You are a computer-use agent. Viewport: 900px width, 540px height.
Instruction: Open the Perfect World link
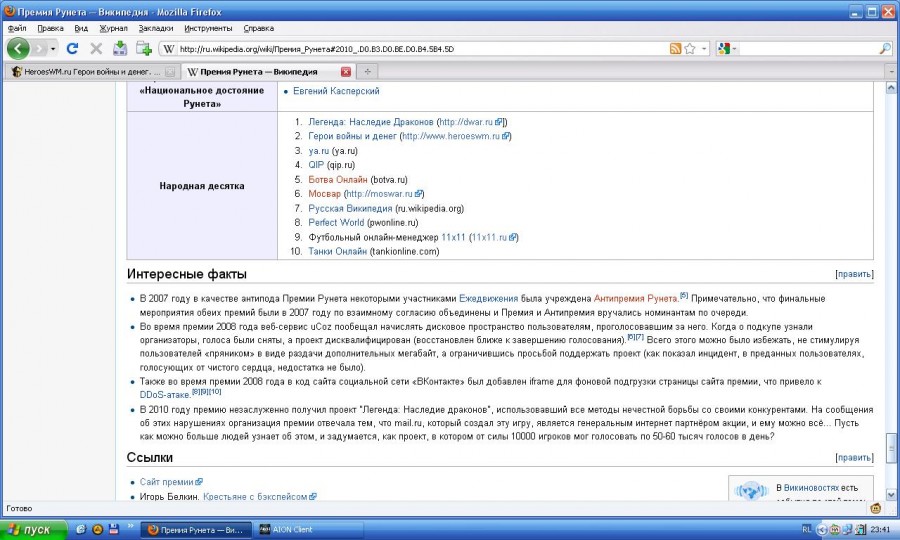(336, 223)
